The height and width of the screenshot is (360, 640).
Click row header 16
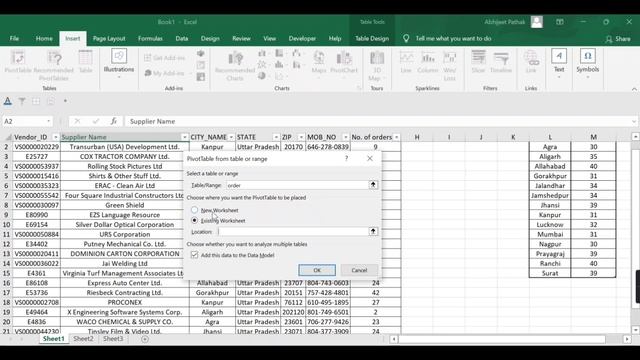pyautogui.click(x=6, y=283)
